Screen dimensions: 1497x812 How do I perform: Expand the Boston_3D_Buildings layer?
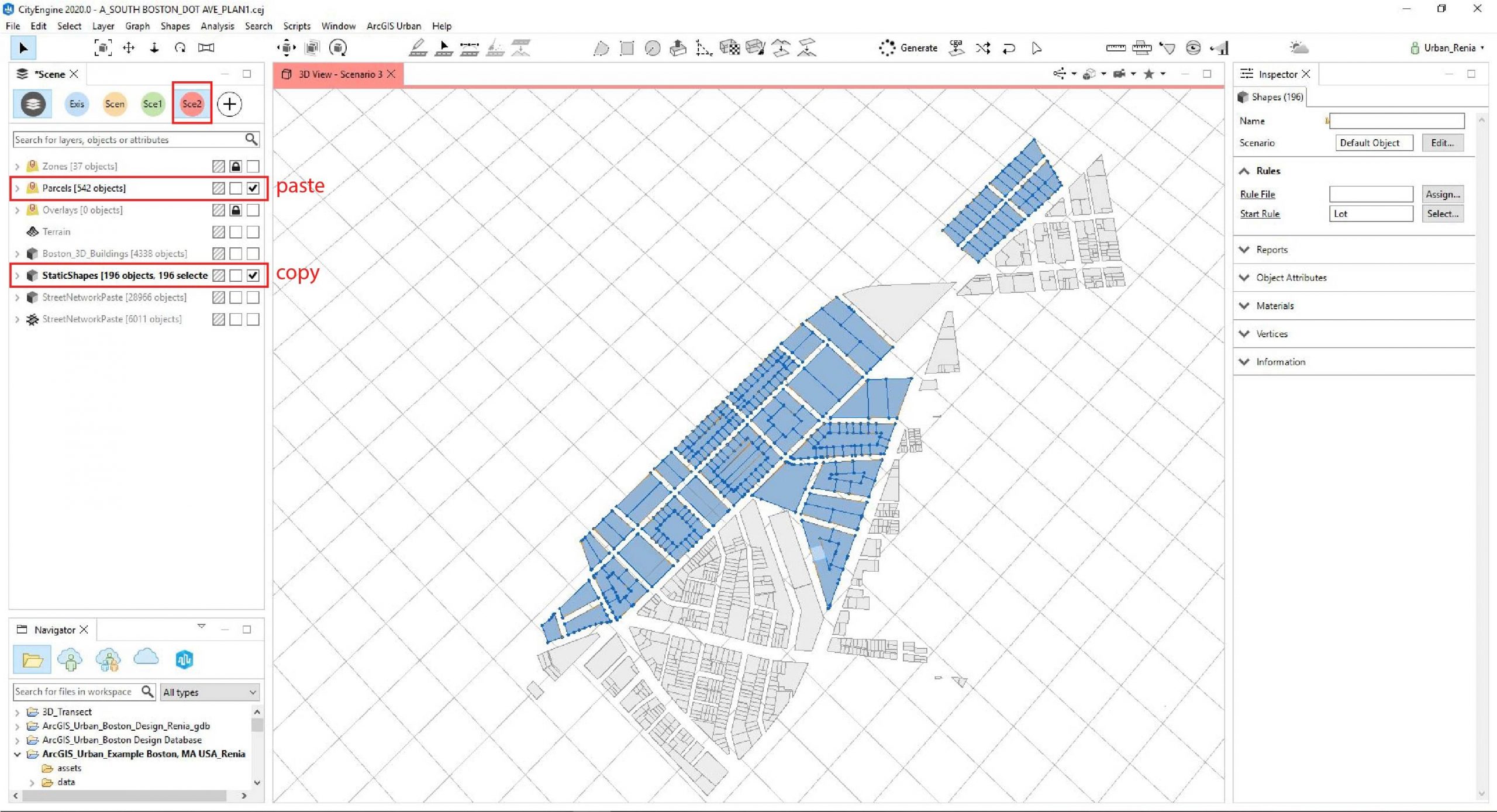[x=16, y=253]
